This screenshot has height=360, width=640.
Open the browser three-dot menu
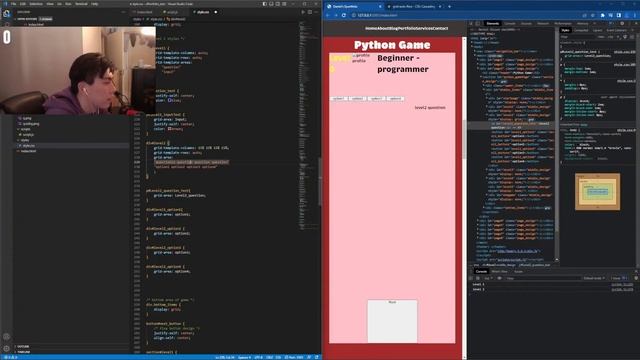coord(635,15)
